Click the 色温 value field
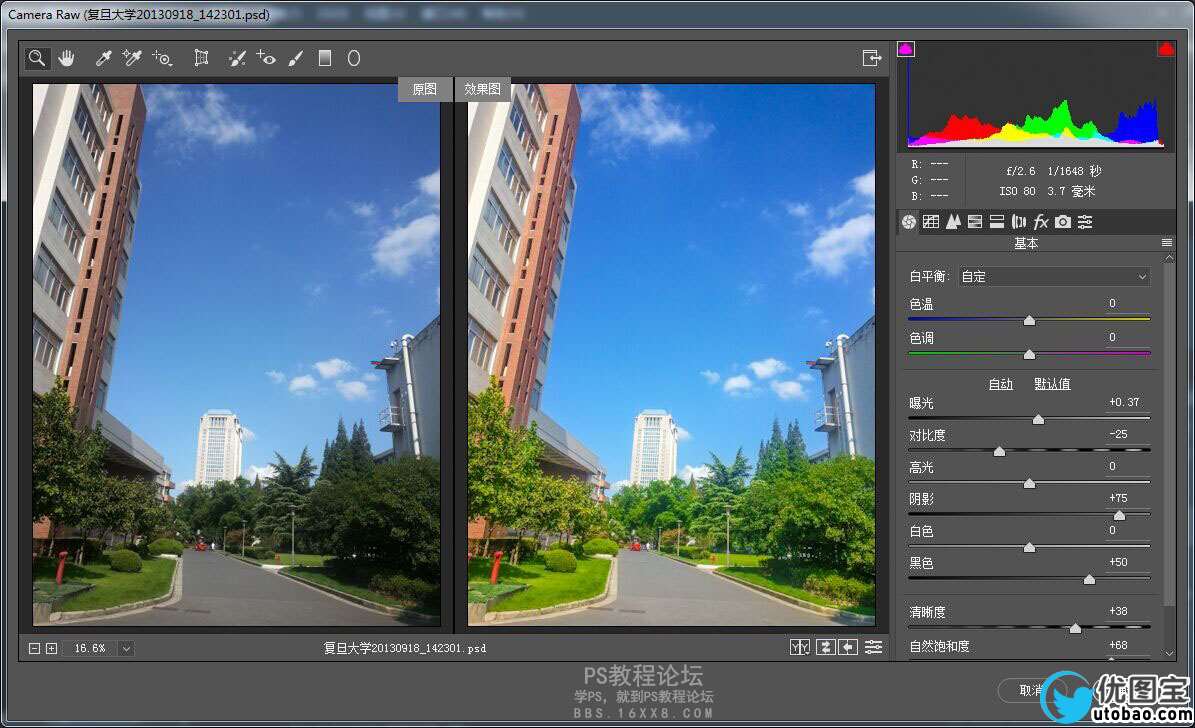The width and height of the screenshot is (1195, 728). point(1128,303)
